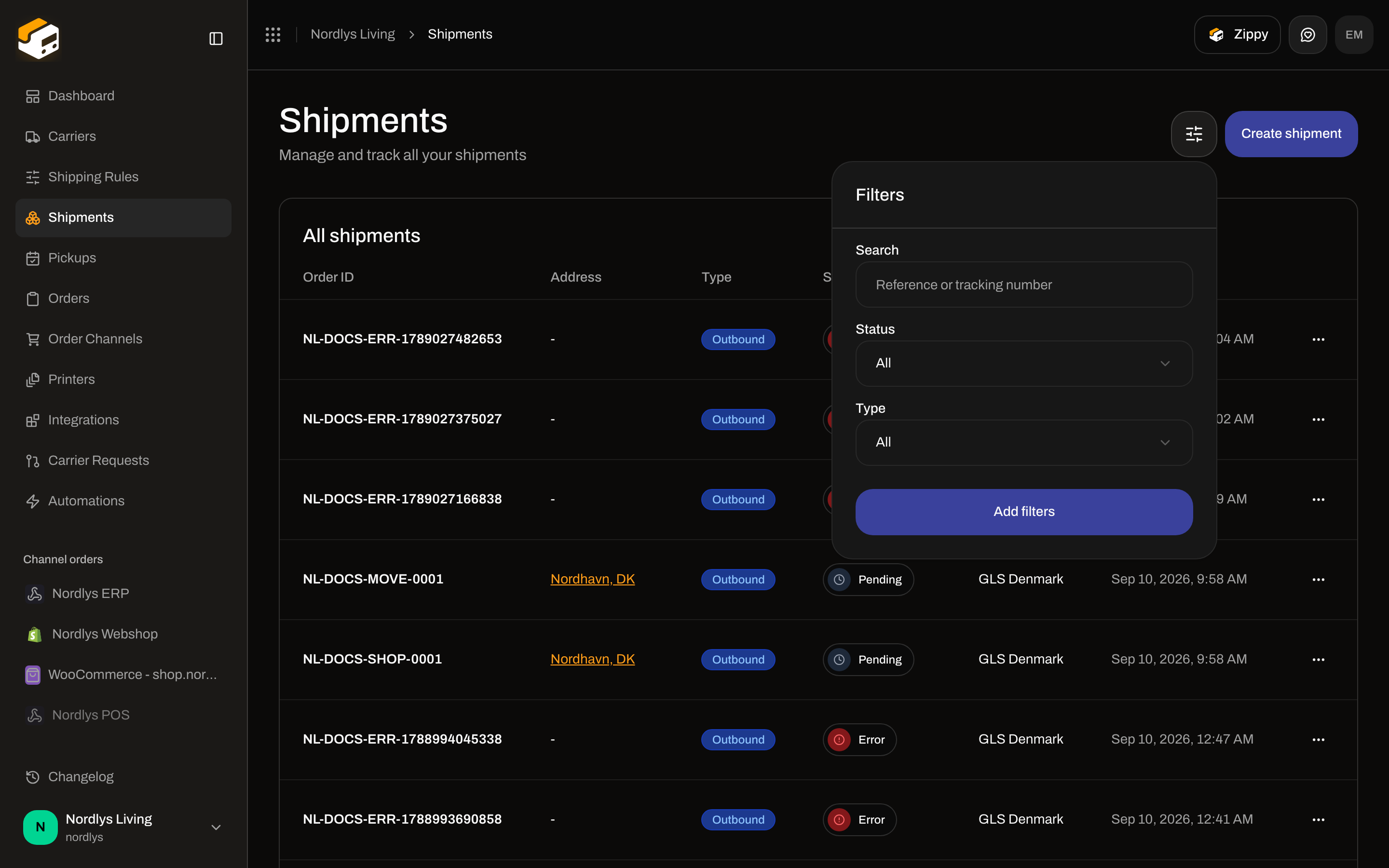Open Dashboard from sidebar
The image size is (1389, 868).
click(x=123, y=96)
